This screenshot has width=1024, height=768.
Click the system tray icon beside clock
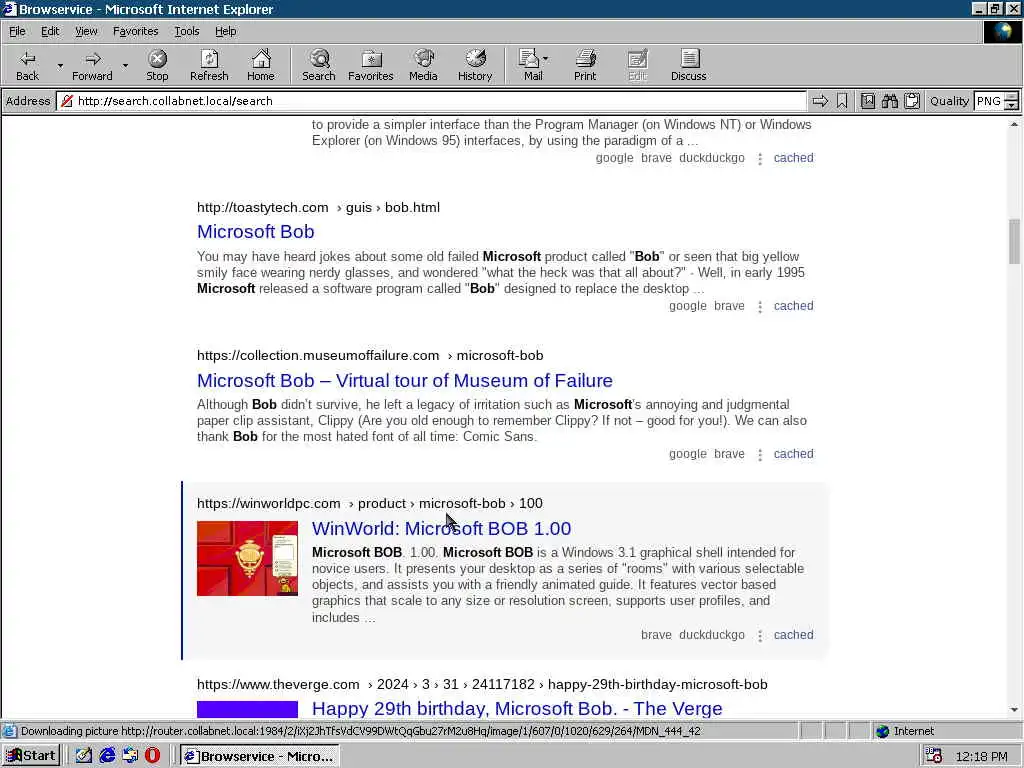coord(934,756)
